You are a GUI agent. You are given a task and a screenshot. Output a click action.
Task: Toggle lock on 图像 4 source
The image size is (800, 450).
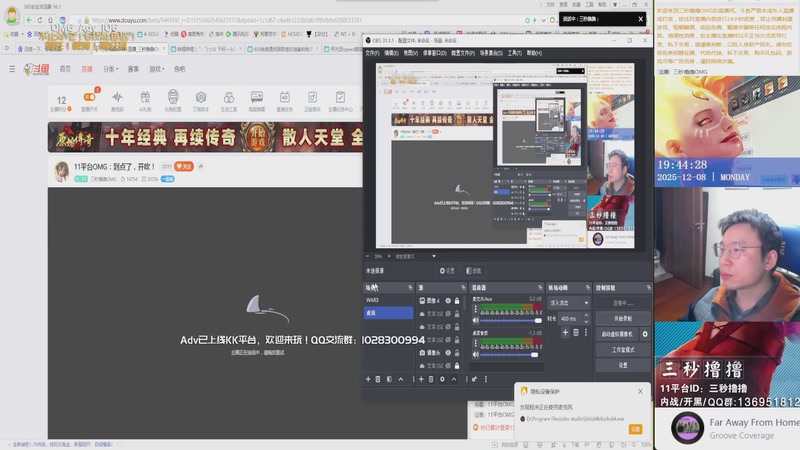point(457,301)
